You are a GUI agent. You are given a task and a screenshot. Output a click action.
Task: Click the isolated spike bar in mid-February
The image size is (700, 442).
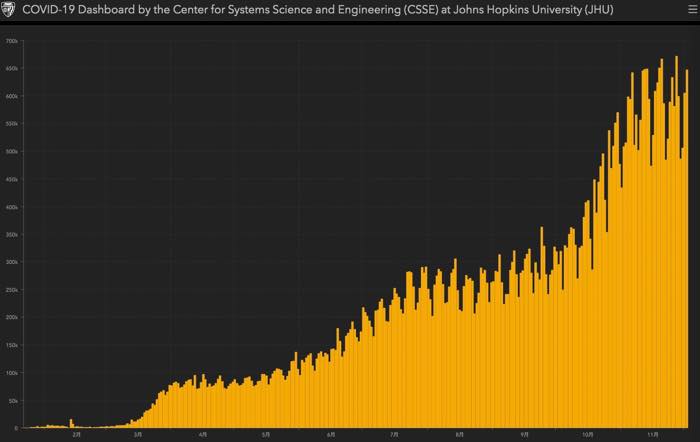[71, 423]
